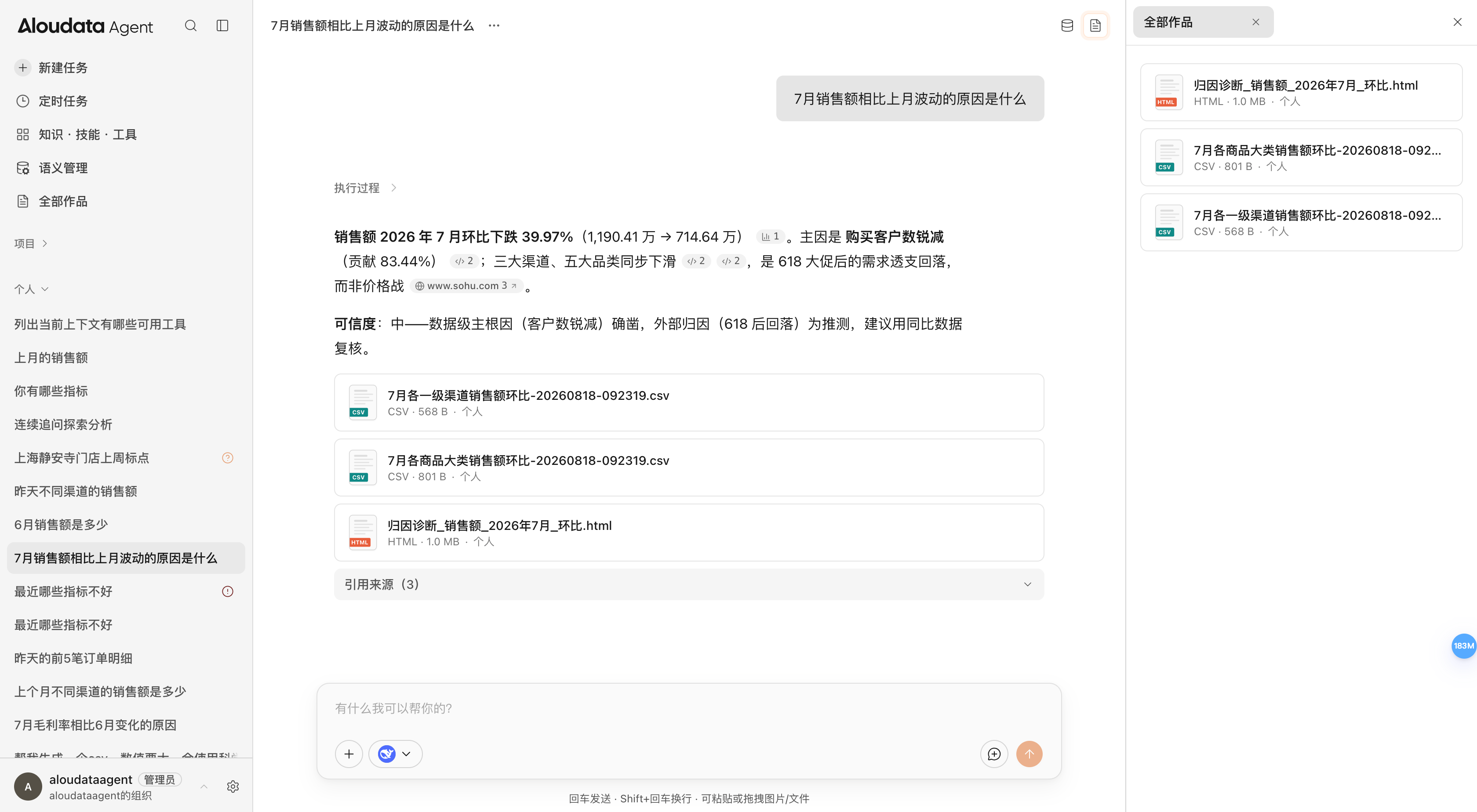Expand 执行过程 execution process
Image resolution: width=1477 pixels, height=812 pixels.
[x=365, y=188]
